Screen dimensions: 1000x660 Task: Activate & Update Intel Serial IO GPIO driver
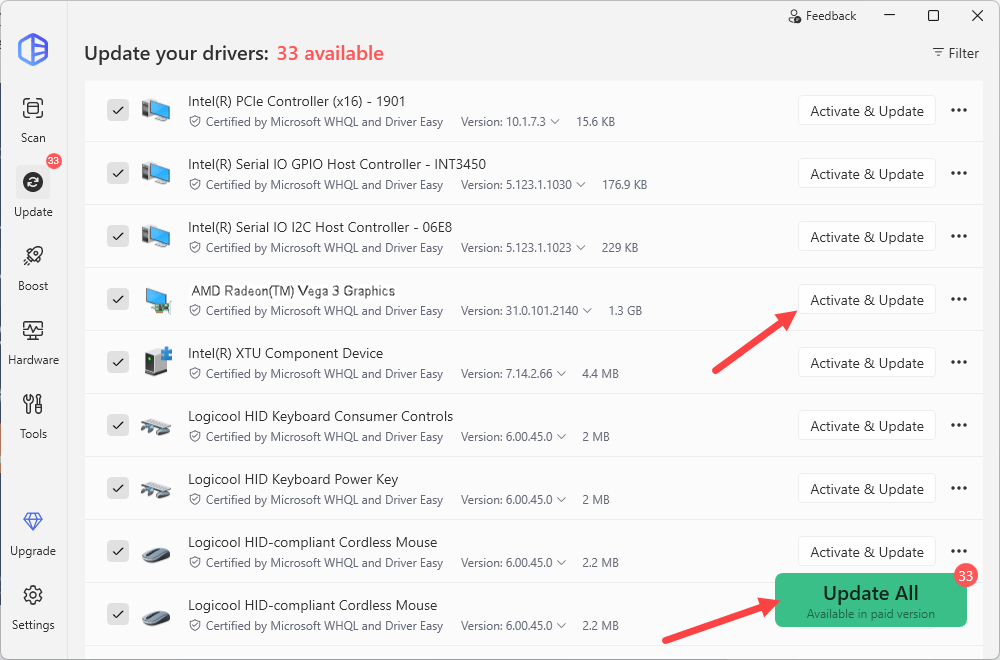click(866, 174)
